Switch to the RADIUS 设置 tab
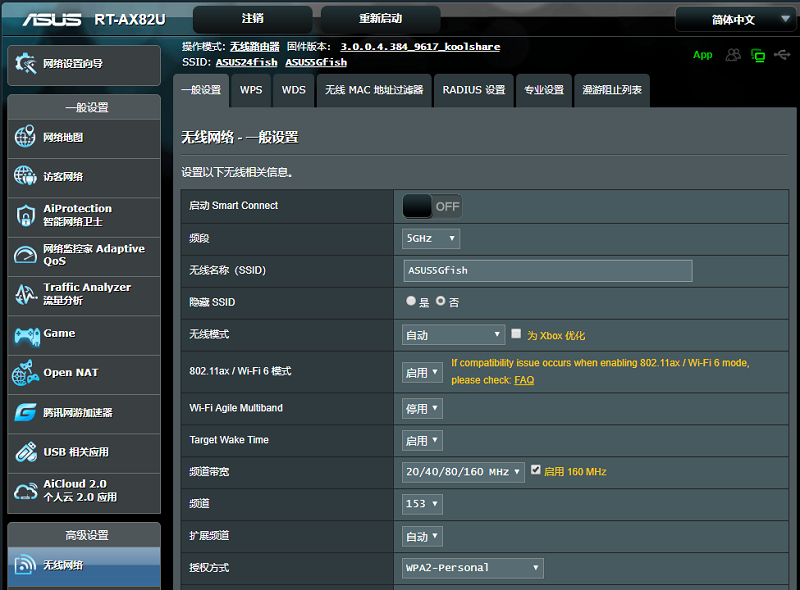800x590 pixels. click(473, 90)
